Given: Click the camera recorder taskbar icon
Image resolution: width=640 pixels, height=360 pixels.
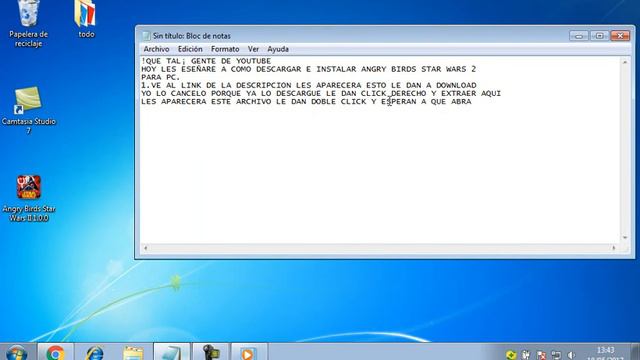Looking at the screenshot, I should [x=211, y=352].
